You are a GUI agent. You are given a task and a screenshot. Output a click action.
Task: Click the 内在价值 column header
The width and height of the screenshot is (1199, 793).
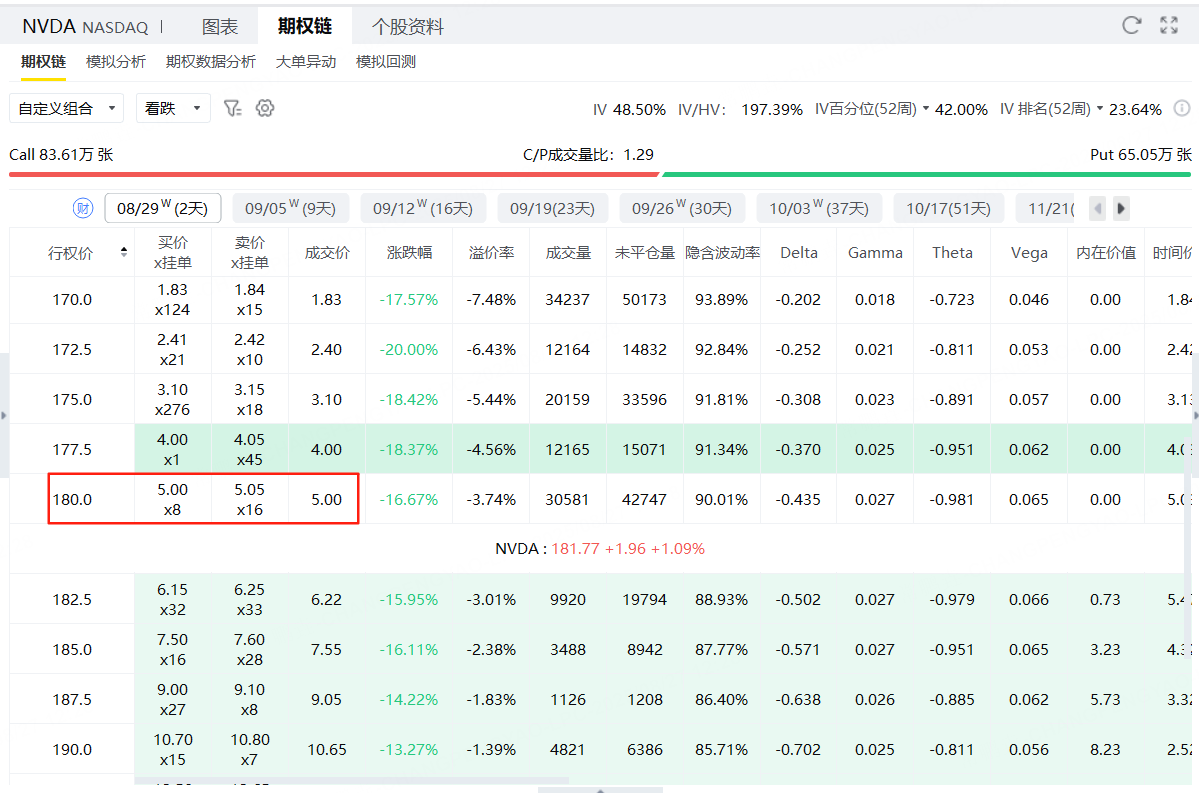click(1106, 252)
